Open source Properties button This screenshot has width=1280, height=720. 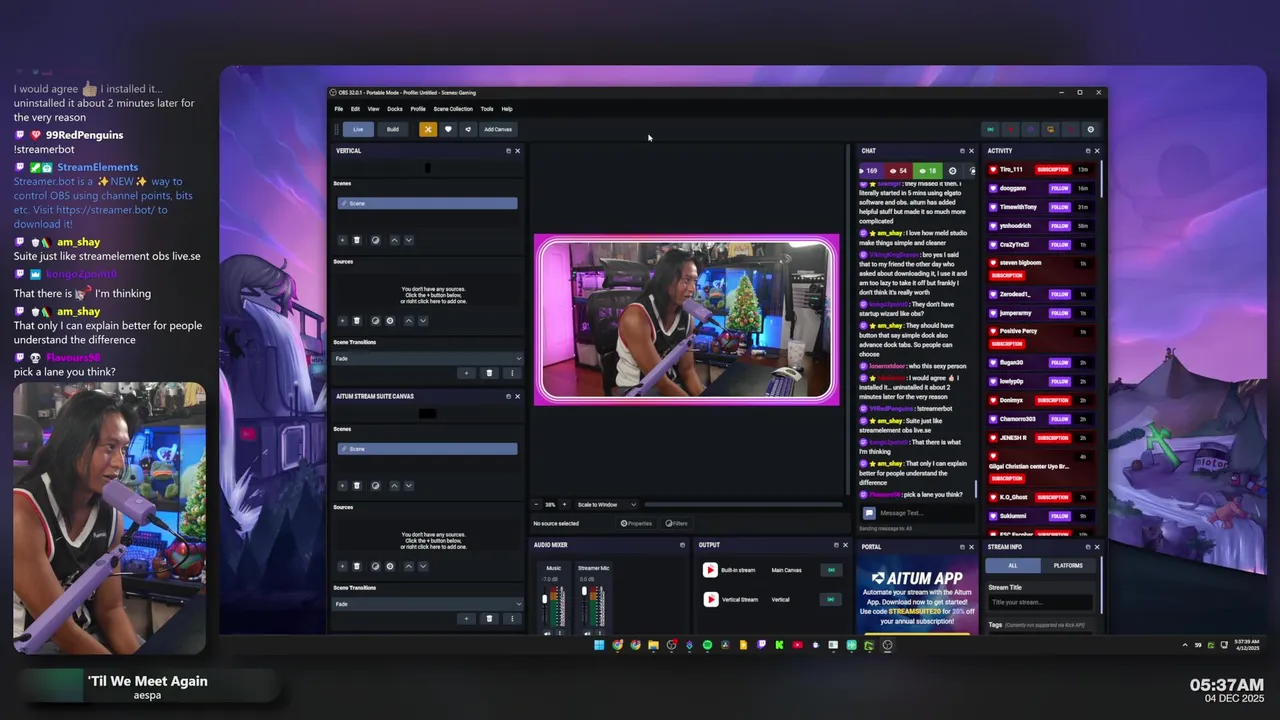(636, 523)
